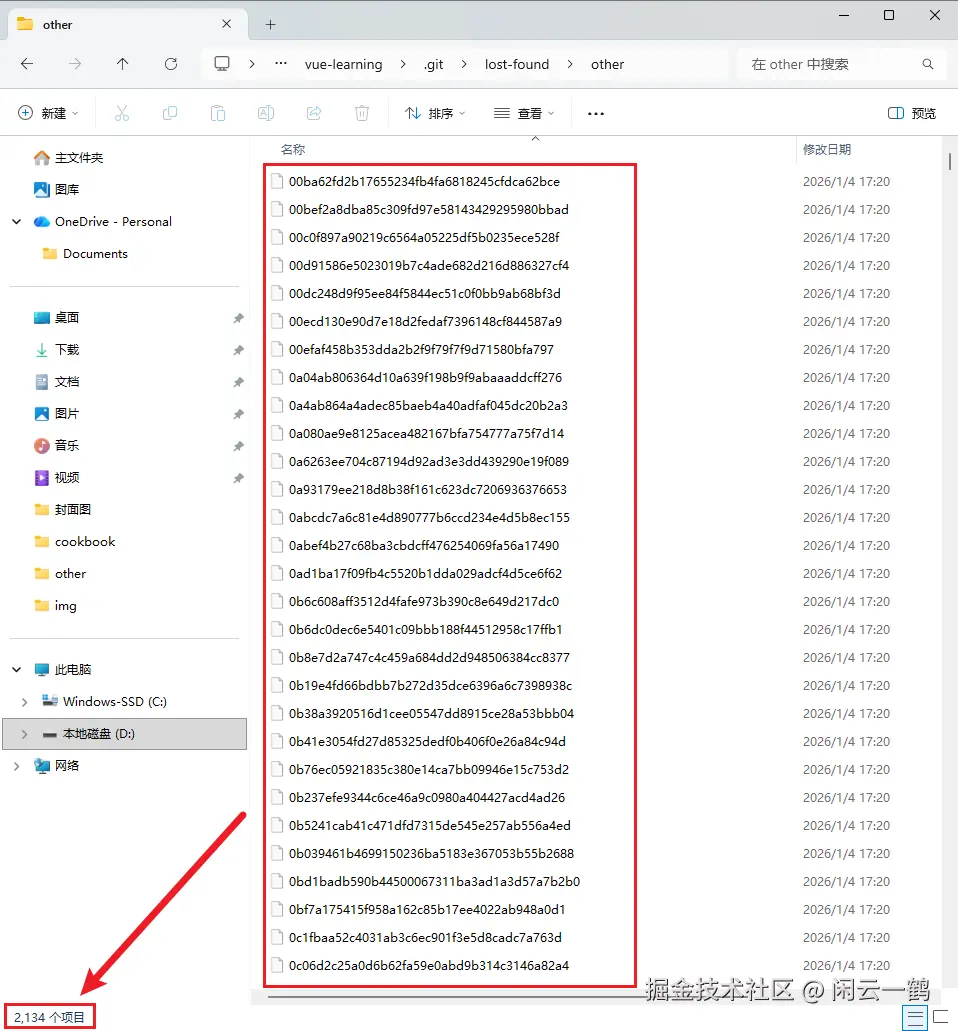Screen dimensions: 958x1031
Task: Click the forward navigation arrow
Action: [75, 64]
